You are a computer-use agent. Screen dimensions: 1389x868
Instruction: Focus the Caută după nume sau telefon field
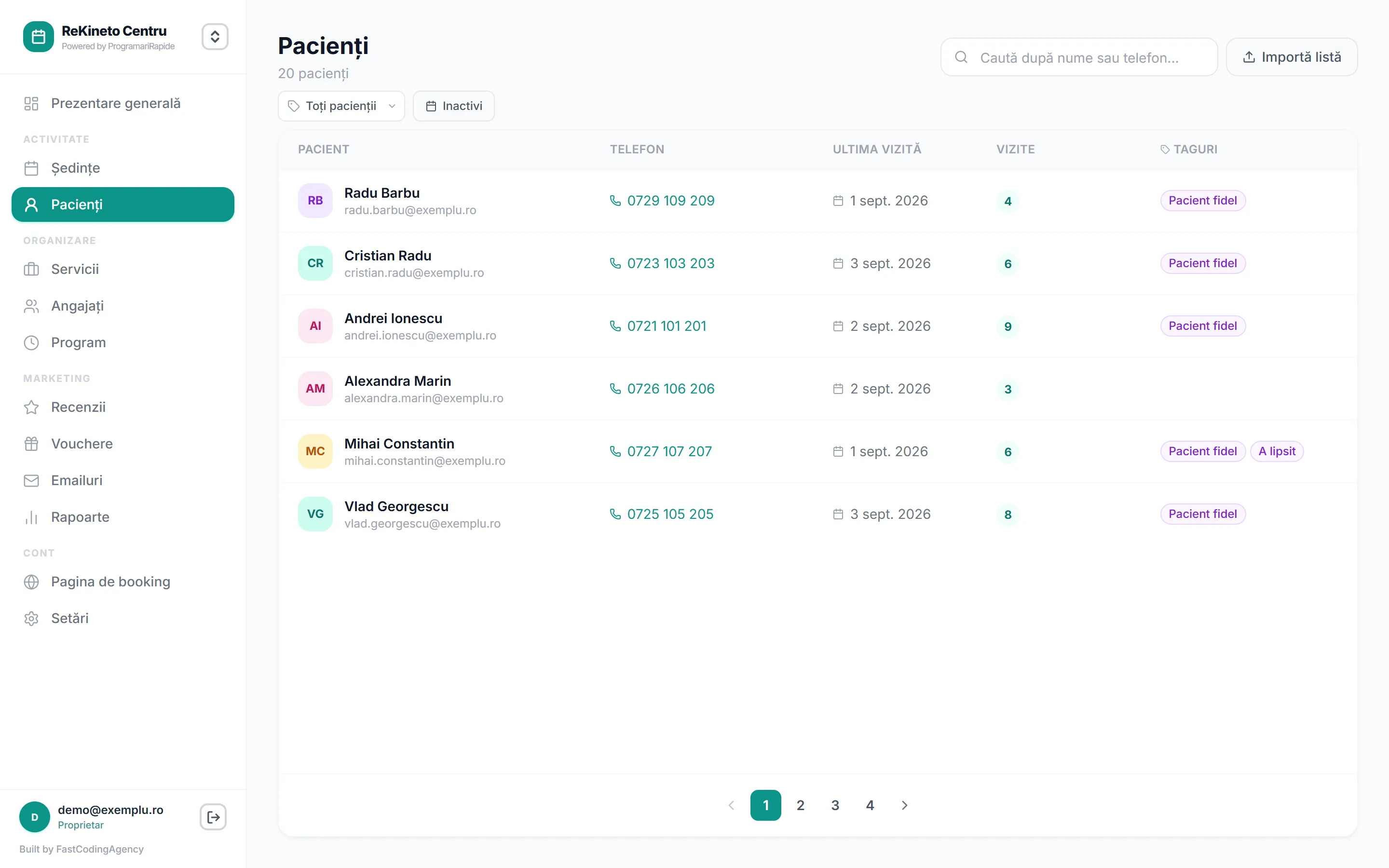pos(1079,57)
